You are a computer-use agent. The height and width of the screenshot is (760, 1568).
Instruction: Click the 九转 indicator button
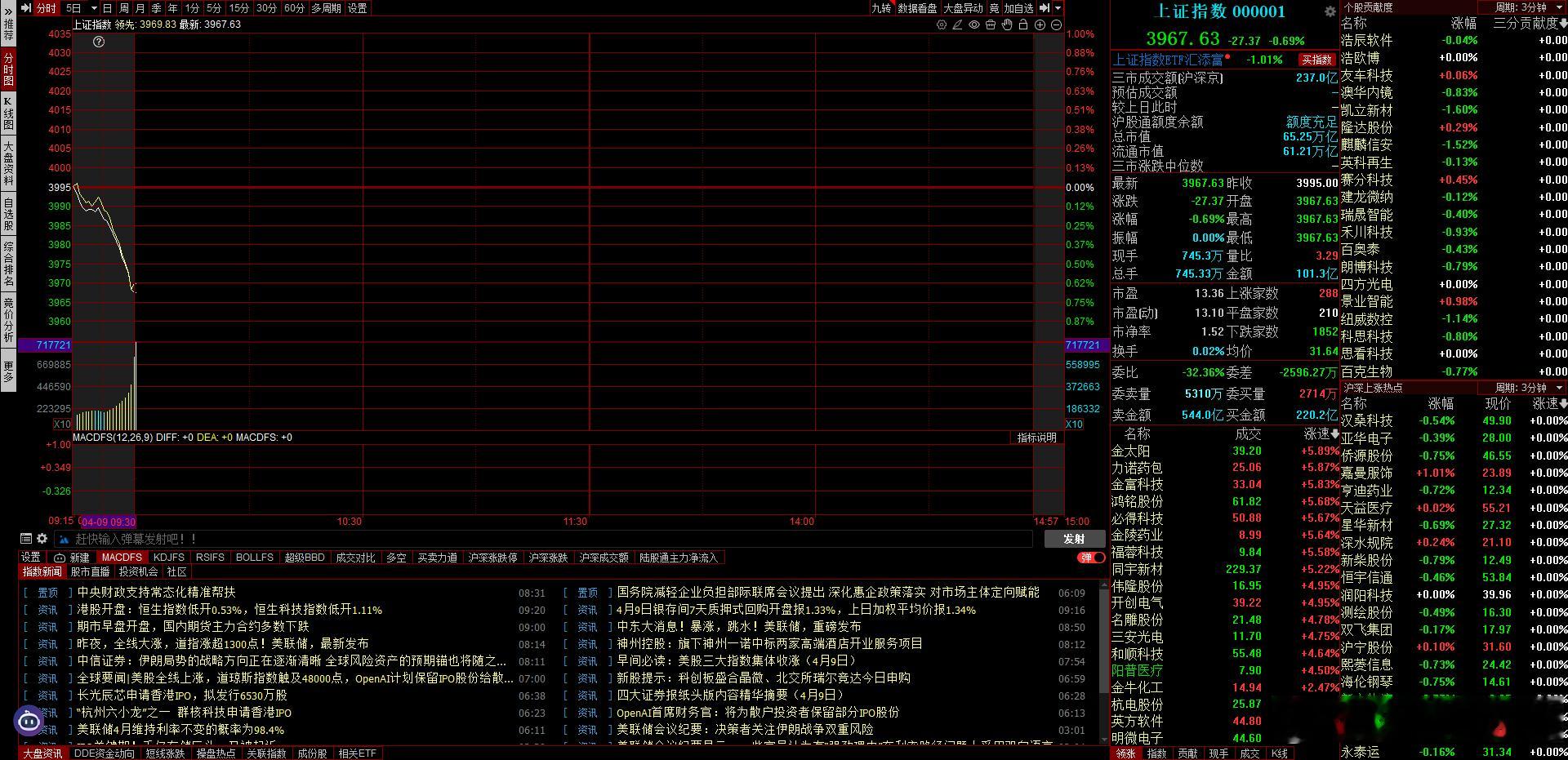[881, 8]
